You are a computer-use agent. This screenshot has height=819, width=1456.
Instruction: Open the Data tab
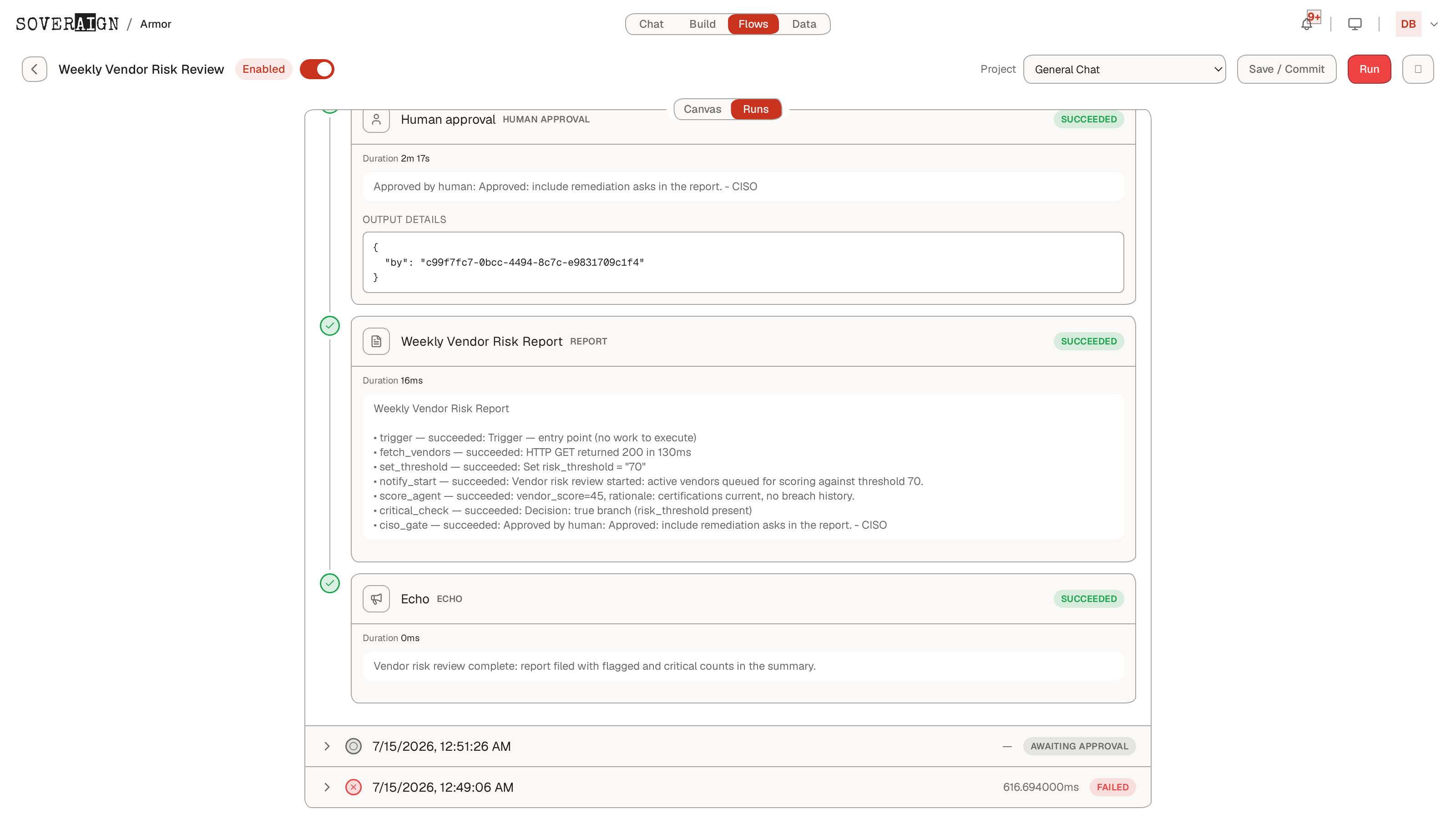(x=804, y=24)
